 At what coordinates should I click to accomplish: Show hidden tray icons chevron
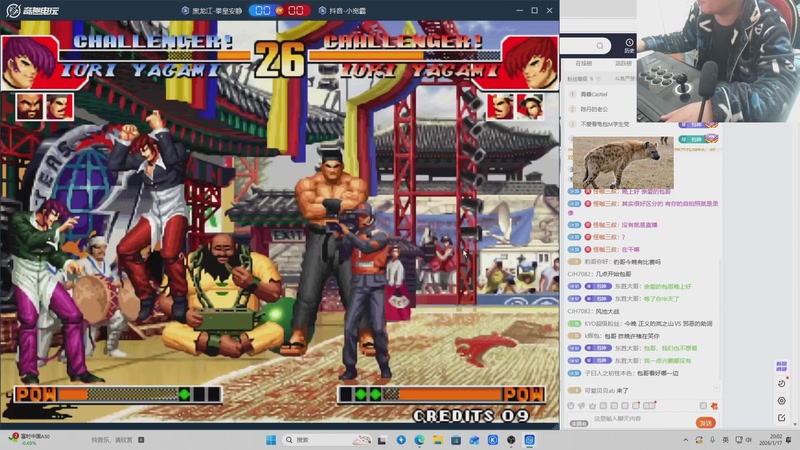tap(686, 440)
